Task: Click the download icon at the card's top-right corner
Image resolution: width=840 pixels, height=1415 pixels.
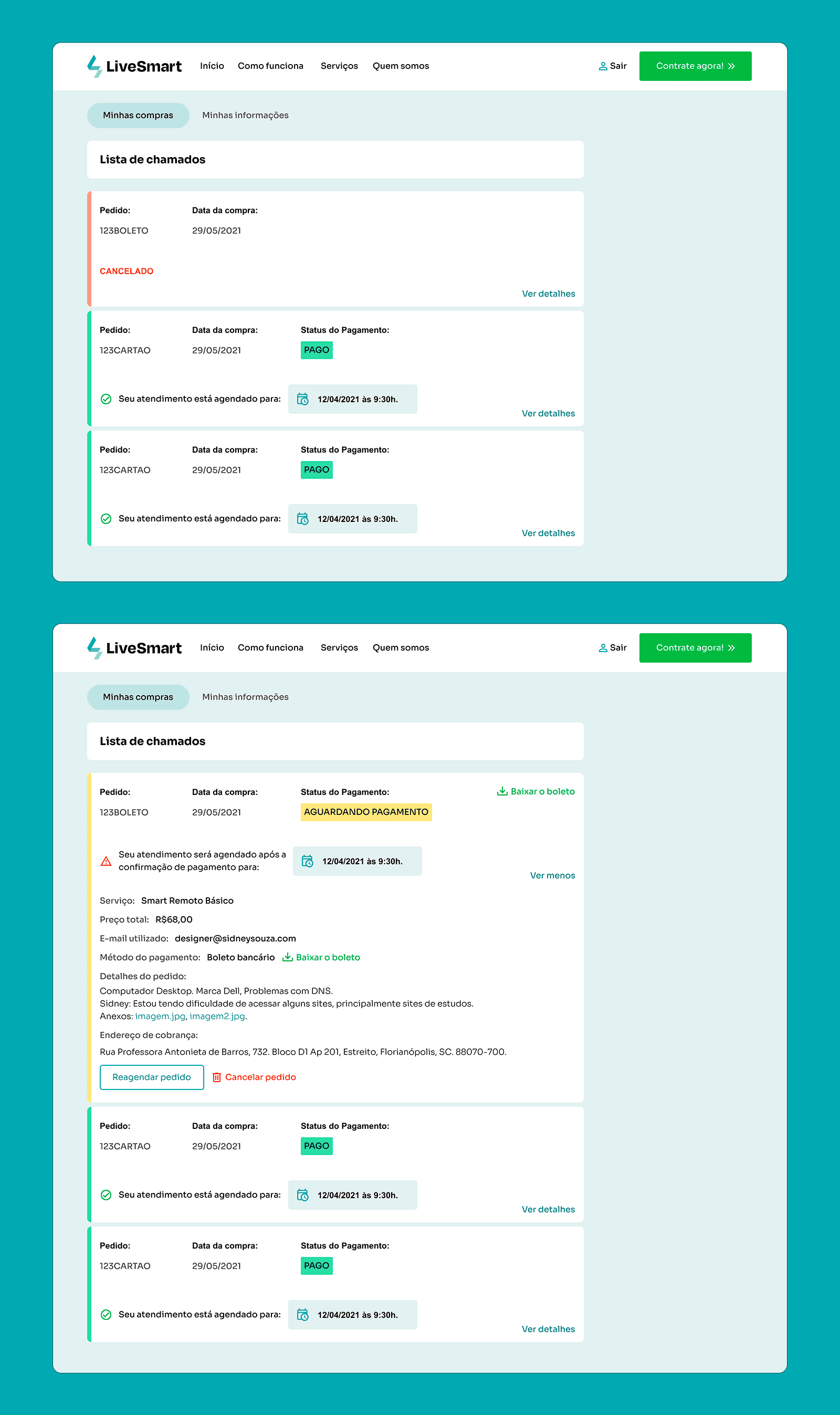Action: coord(502,791)
